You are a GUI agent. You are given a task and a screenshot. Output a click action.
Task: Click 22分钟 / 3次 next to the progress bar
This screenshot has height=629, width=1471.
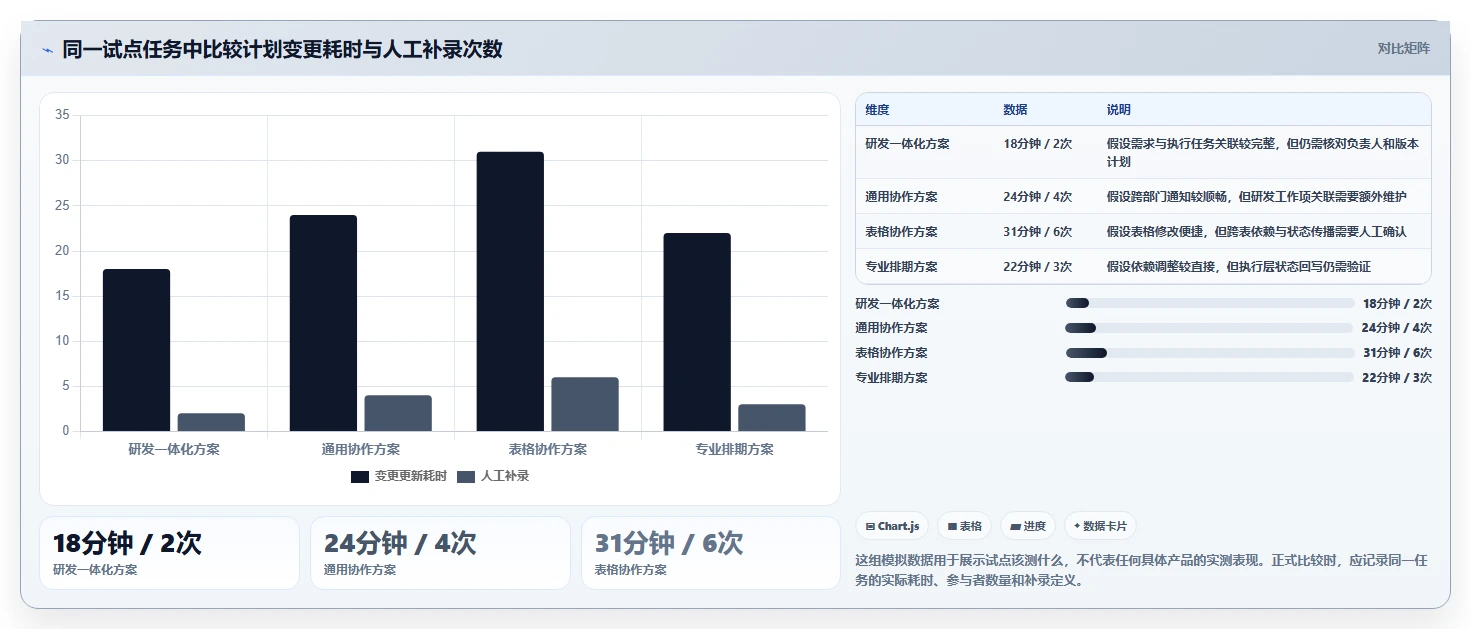[1397, 377]
